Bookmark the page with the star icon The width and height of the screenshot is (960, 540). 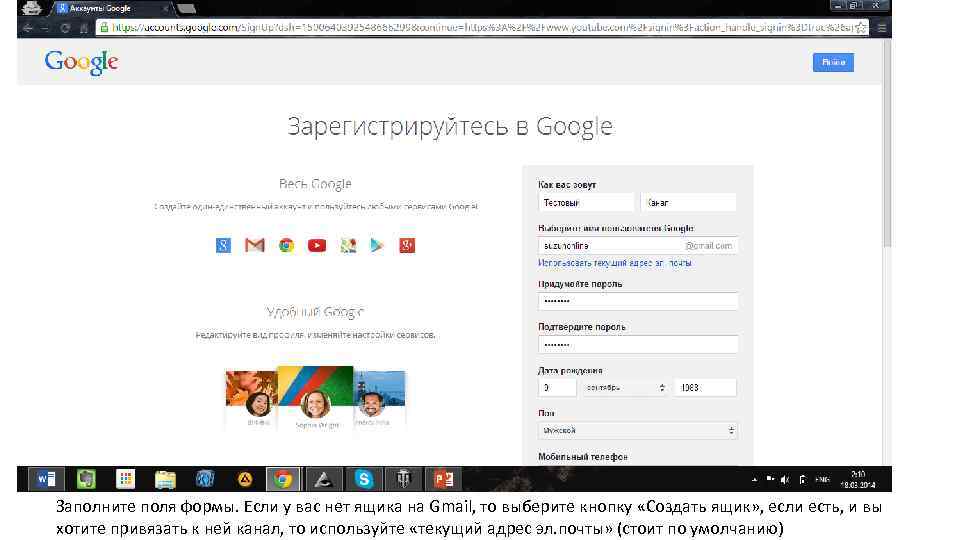point(861,28)
